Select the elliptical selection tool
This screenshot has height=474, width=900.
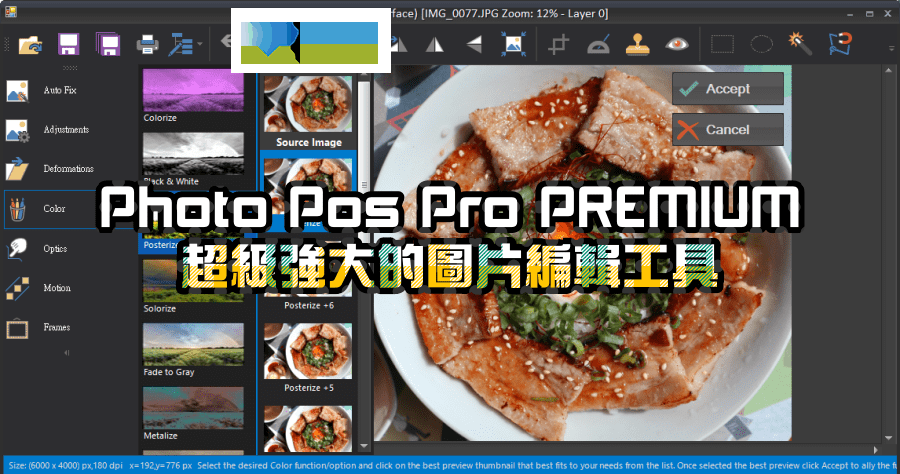tap(762, 44)
